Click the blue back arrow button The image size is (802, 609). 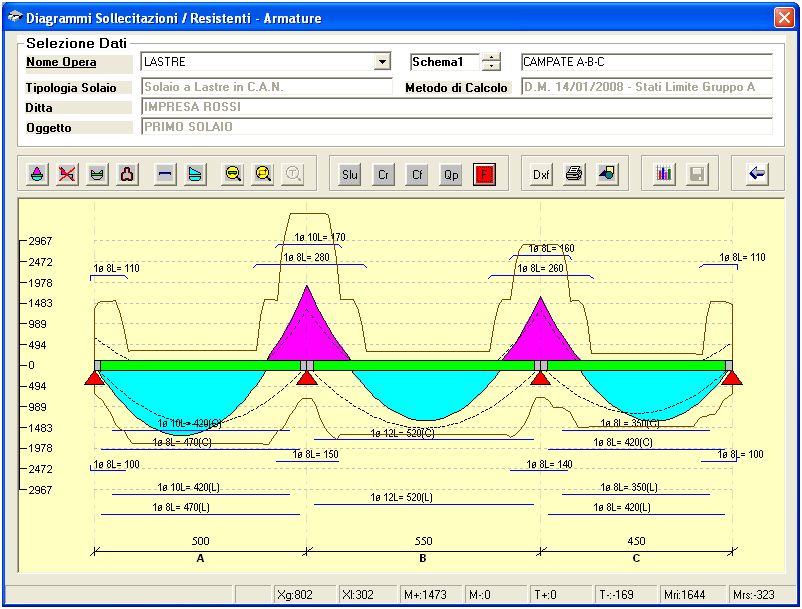click(757, 174)
